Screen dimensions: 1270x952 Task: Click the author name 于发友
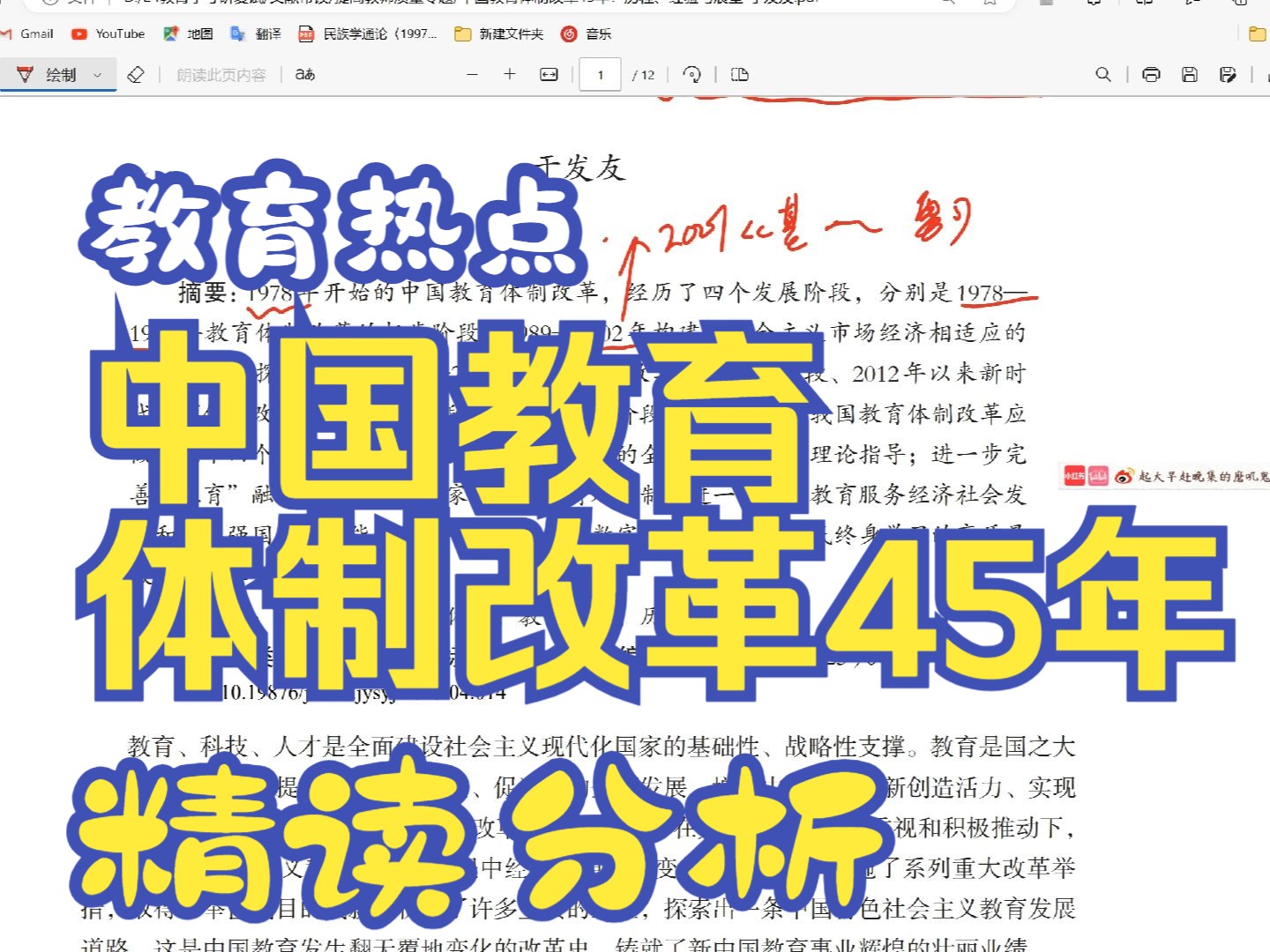click(x=581, y=167)
